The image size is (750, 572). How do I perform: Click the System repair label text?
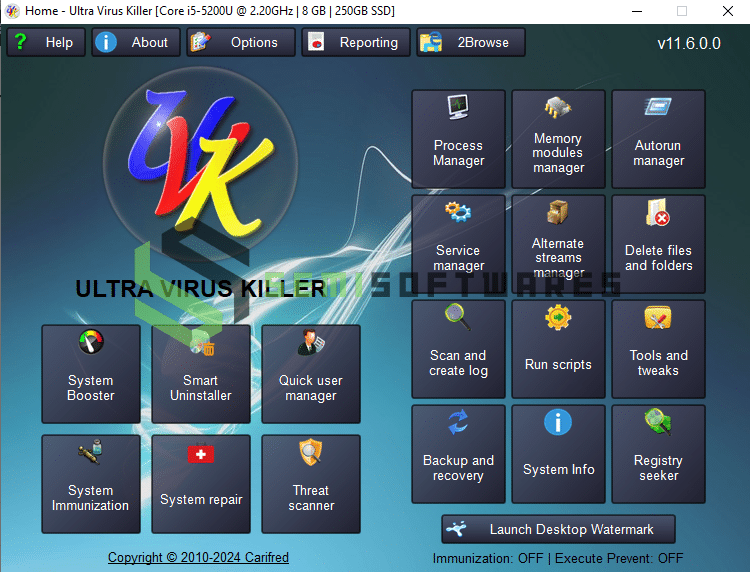click(x=201, y=500)
